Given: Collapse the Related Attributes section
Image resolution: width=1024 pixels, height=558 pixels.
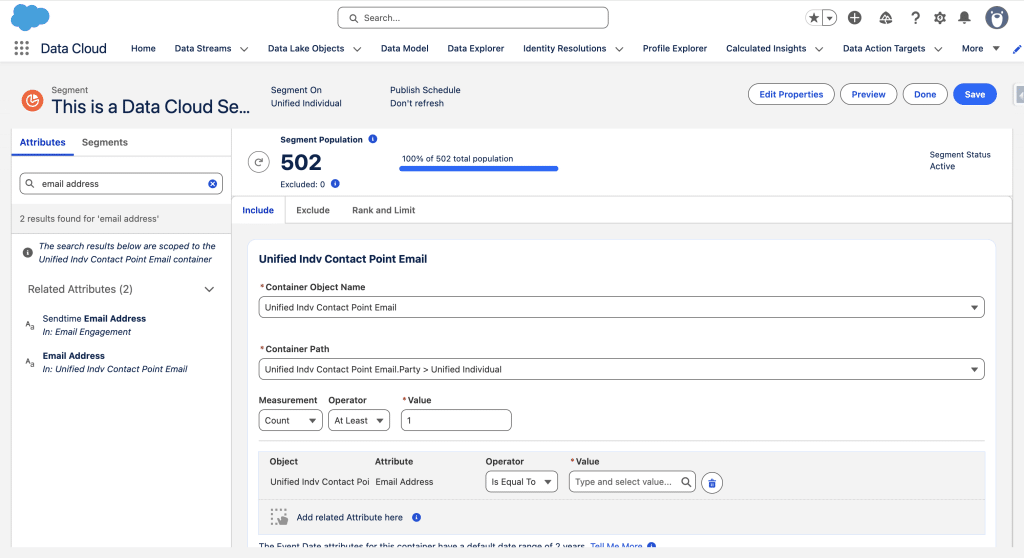Looking at the screenshot, I should pyautogui.click(x=209, y=290).
